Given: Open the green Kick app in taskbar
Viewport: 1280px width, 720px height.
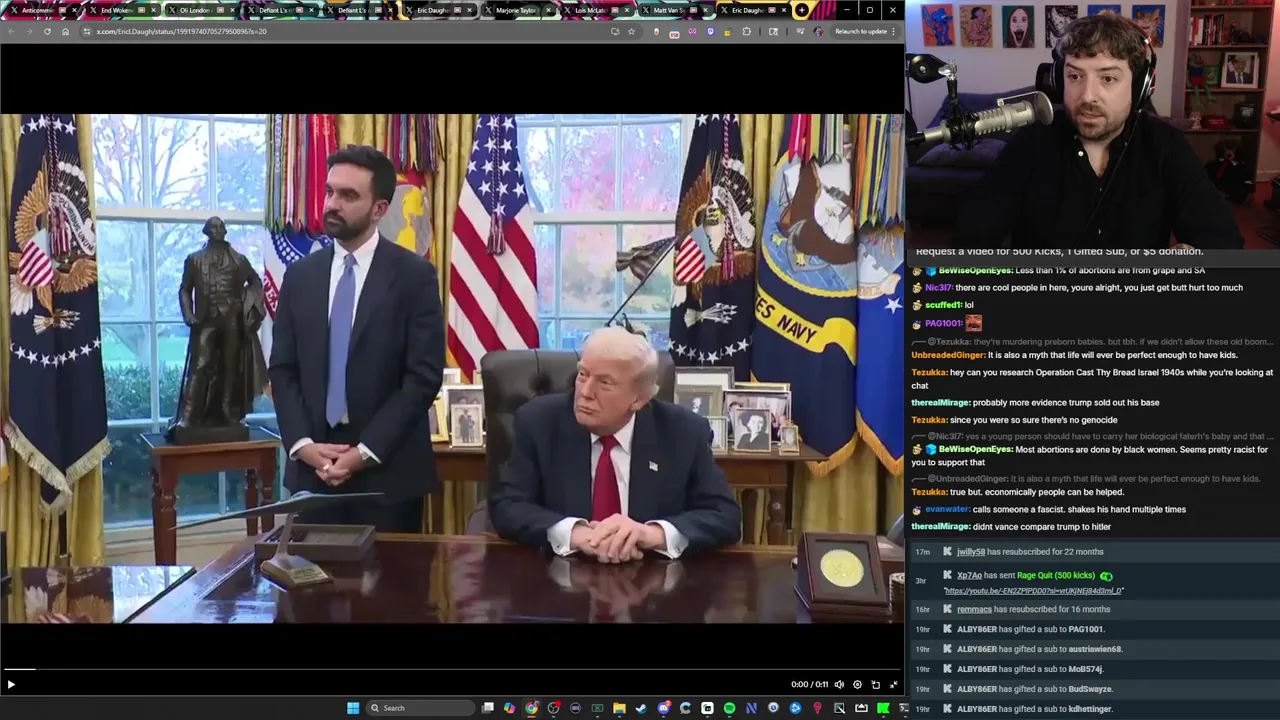Looking at the screenshot, I should tap(884, 708).
